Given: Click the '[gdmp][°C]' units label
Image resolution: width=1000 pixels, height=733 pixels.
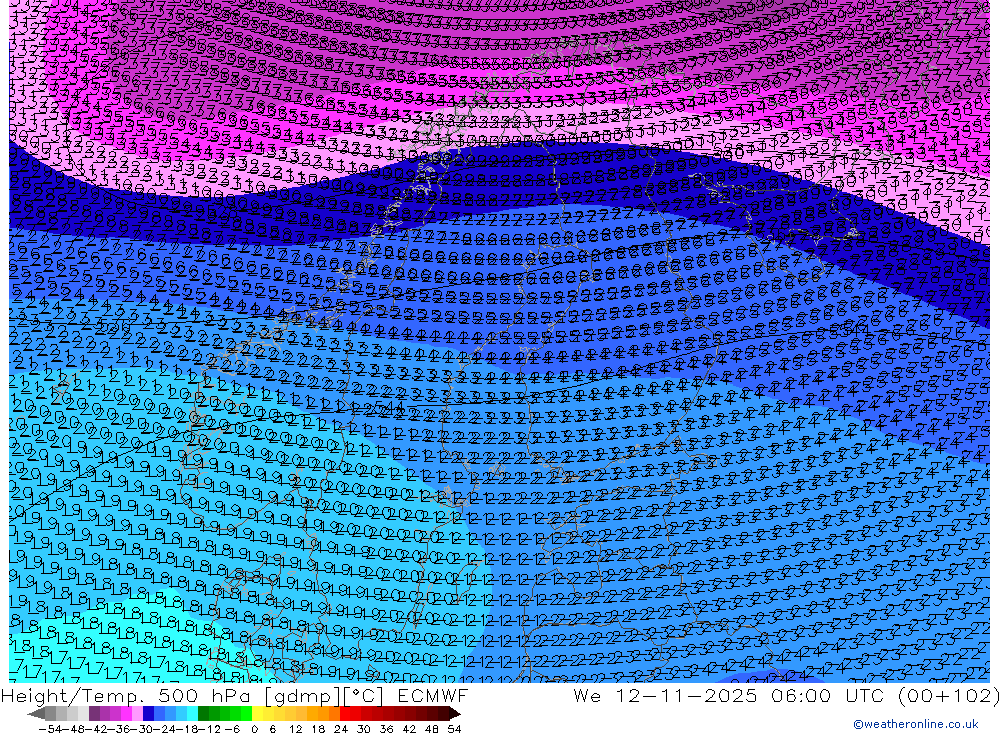Looking at the screenshot, I should (x=325, y=696).
